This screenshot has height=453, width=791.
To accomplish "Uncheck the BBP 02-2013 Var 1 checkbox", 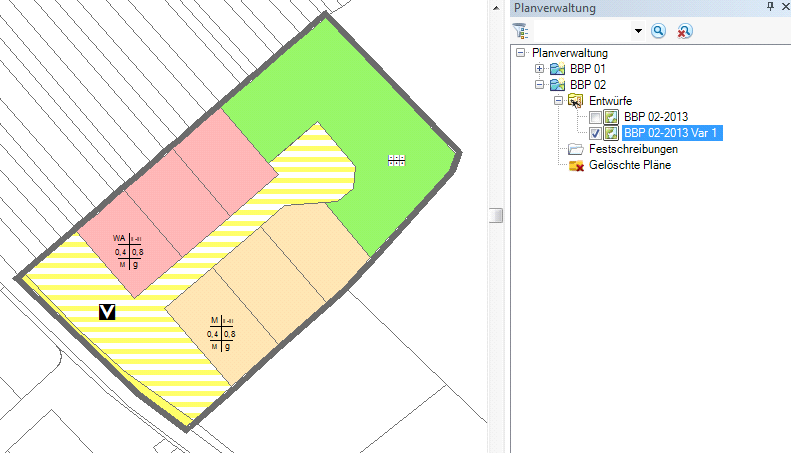I will pyautogui.click(x=595, y=133).
